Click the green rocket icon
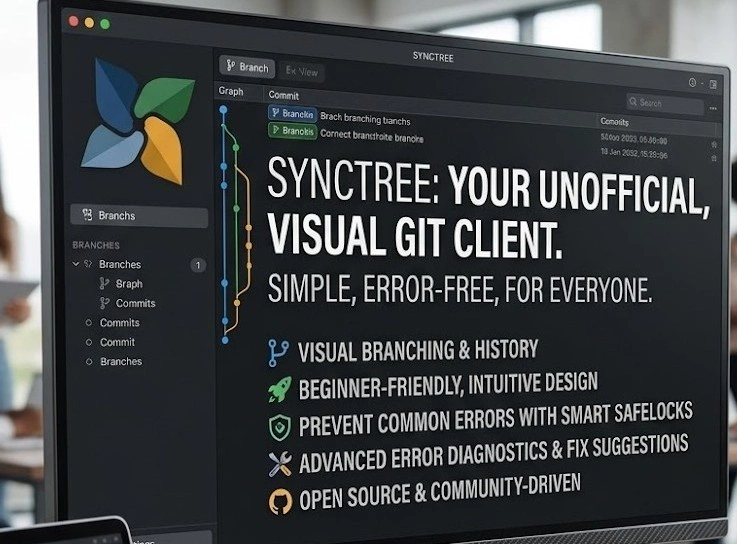 click(x=280, y=389)
